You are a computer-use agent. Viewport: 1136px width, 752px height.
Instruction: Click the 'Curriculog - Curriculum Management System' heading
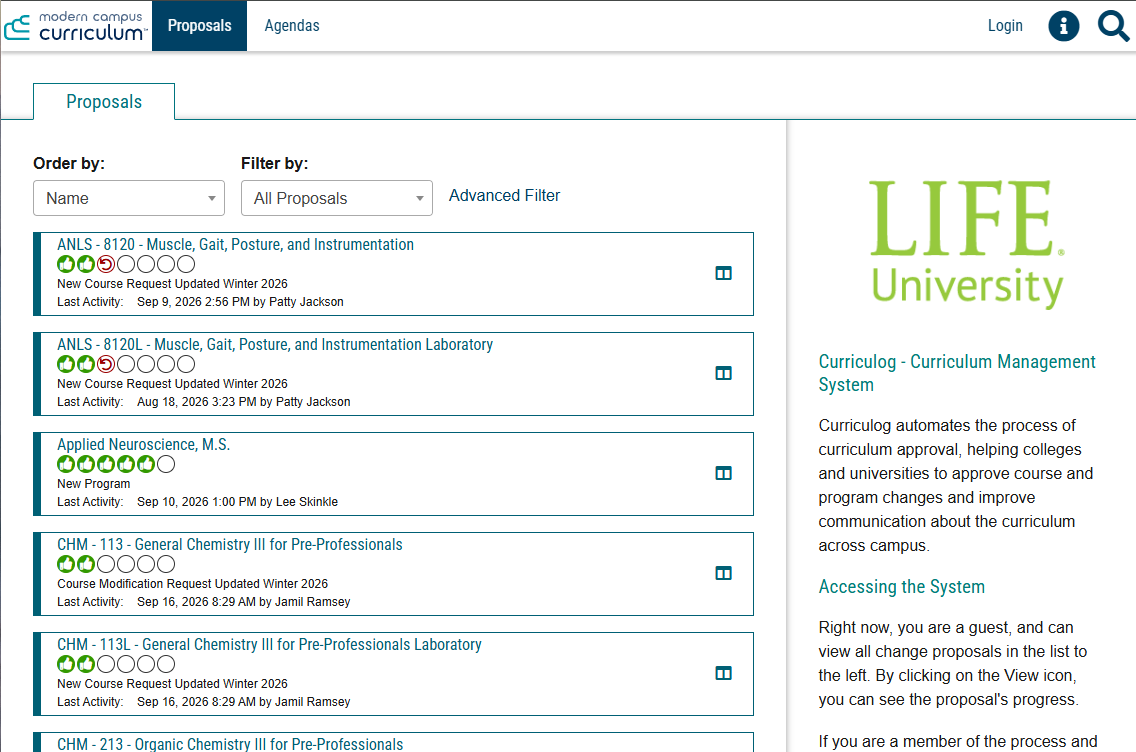point(957,373)
